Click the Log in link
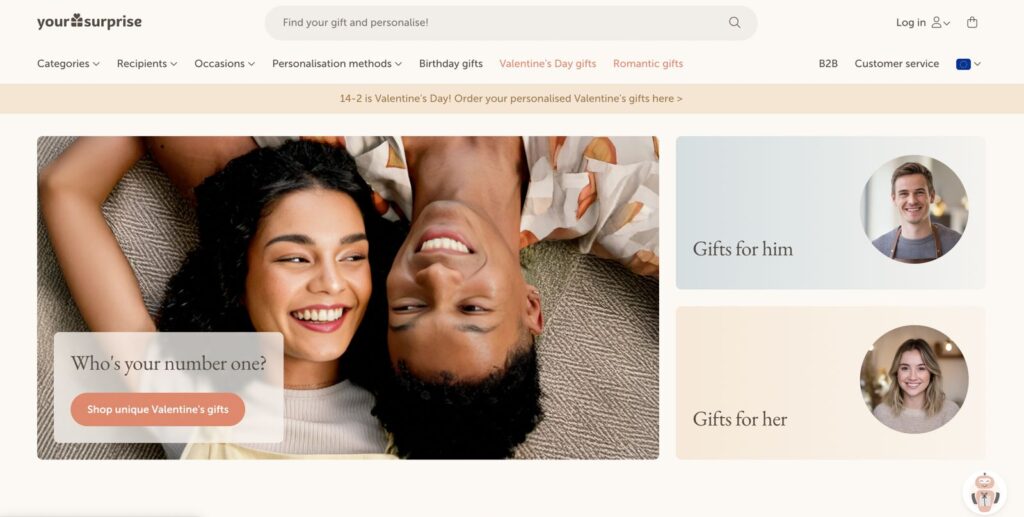The height and width of the screenshot is (517, 1024). tap(910, 22)
